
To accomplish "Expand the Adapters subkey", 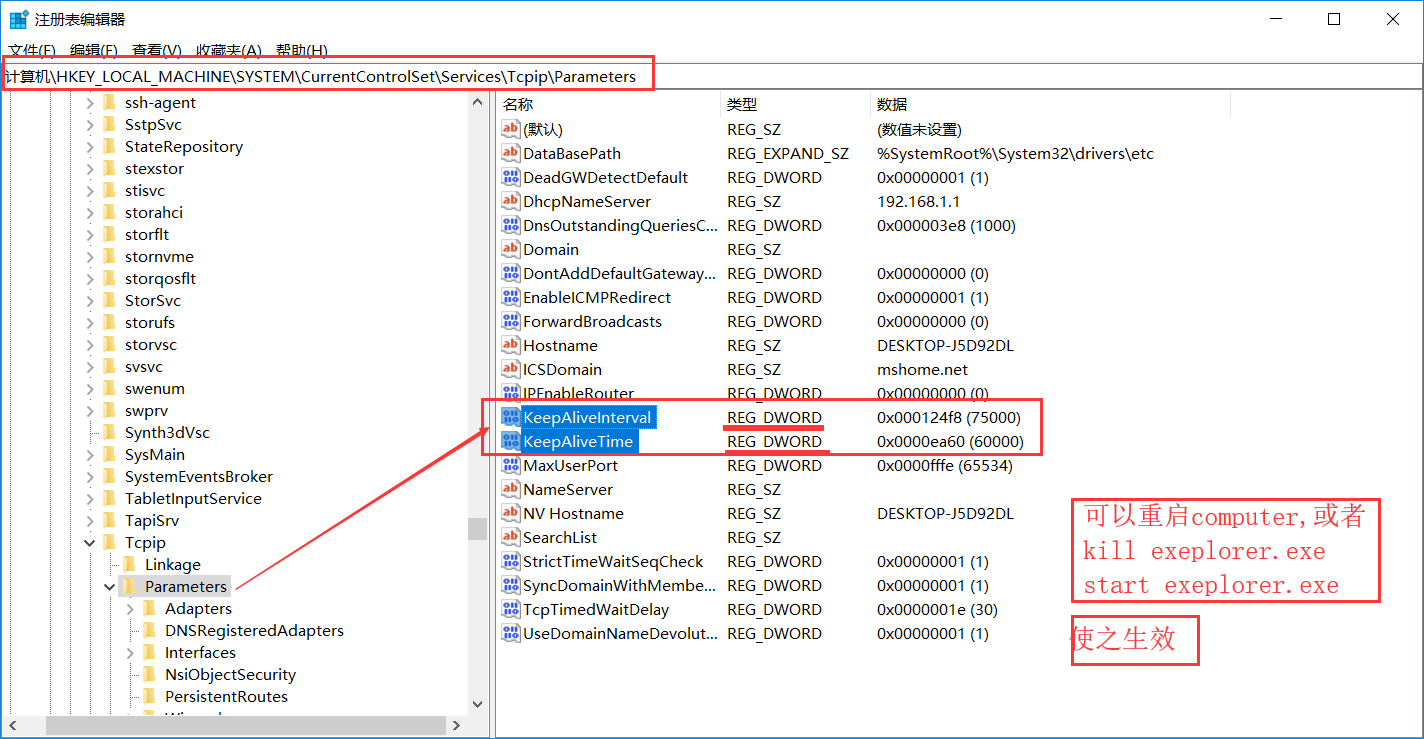I will (130, 608).
